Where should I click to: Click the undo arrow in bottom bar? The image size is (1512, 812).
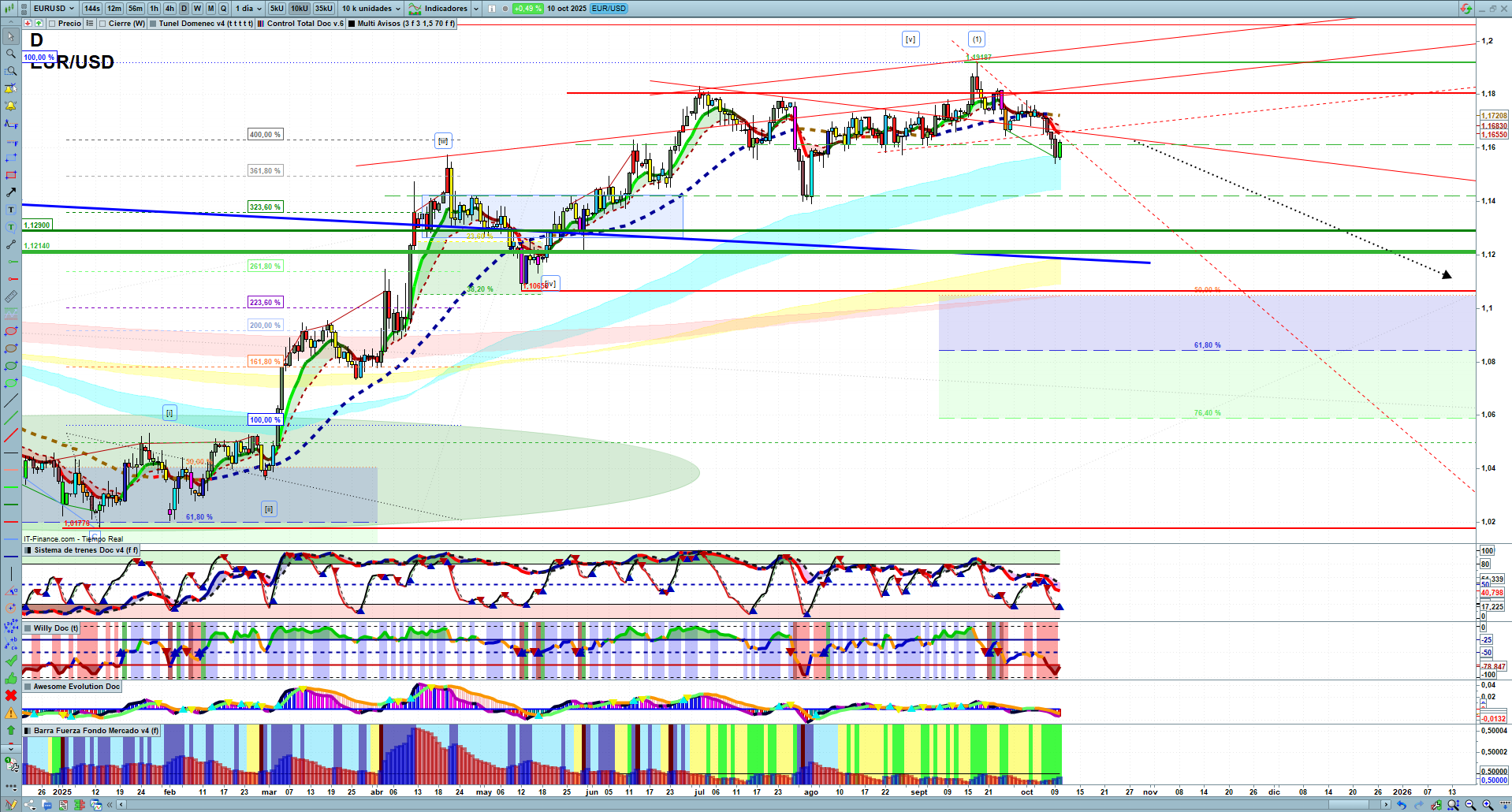coord(1401,805)
